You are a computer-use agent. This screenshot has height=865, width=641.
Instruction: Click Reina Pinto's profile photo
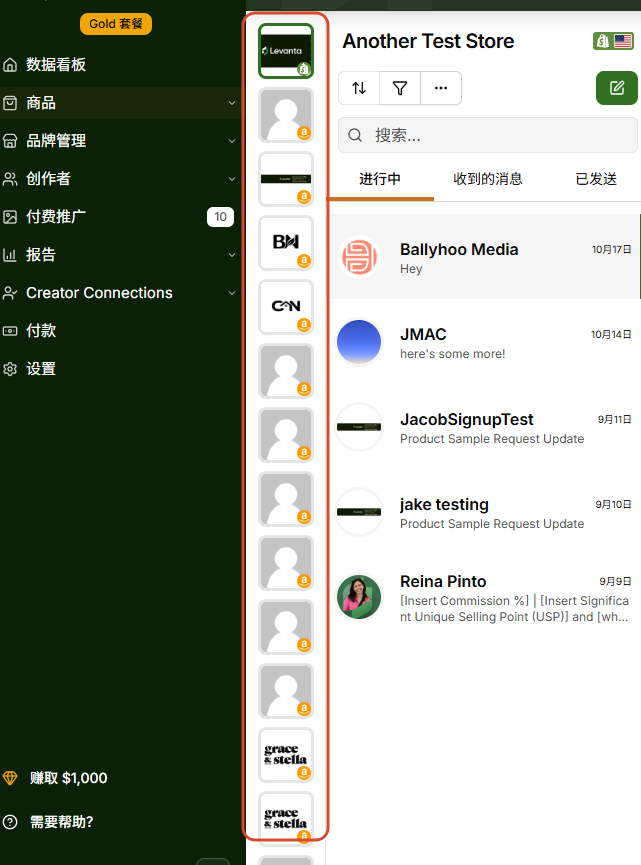(359, 597)
